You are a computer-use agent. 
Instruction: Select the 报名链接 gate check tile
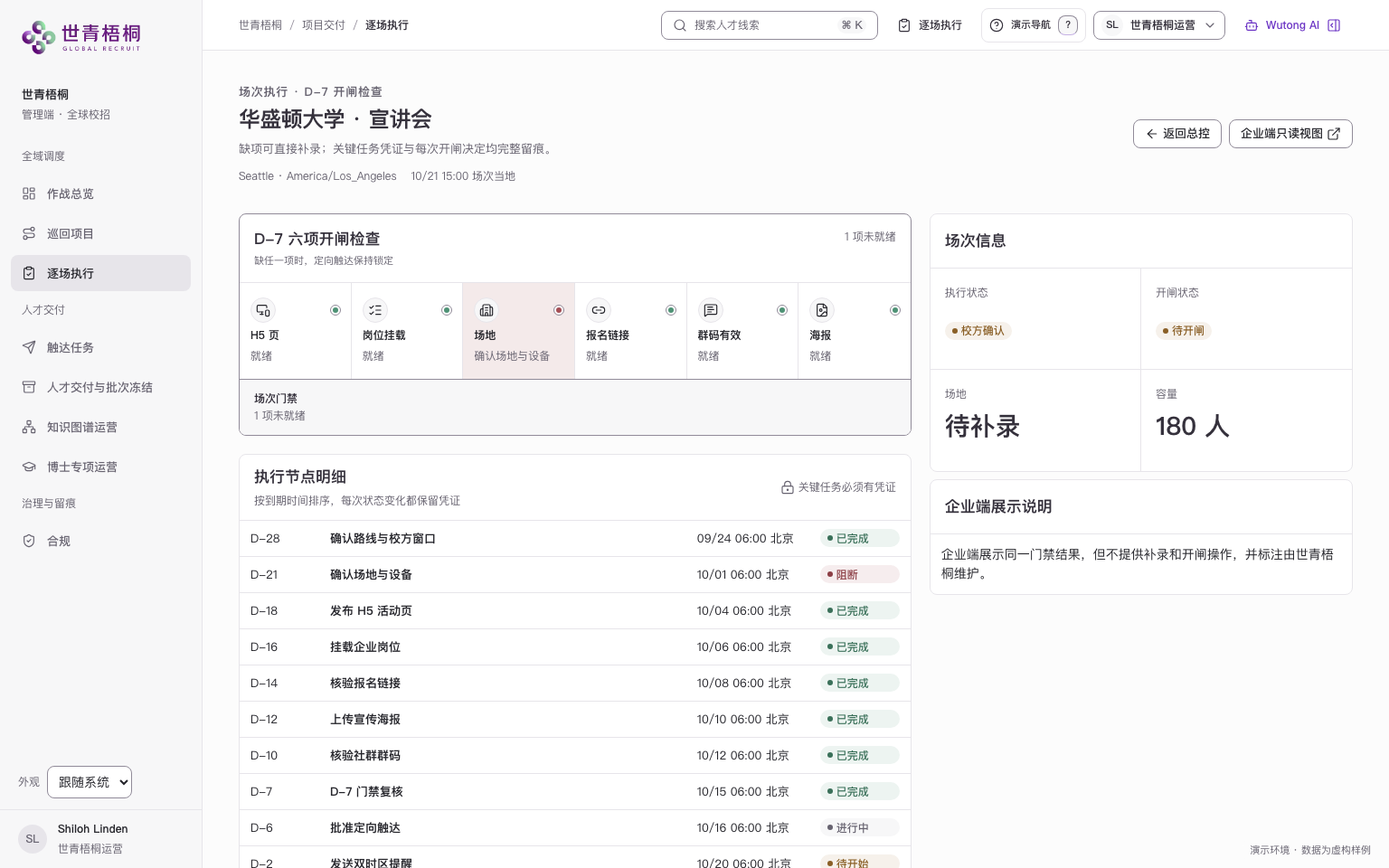pyautogui.click(x=630, y=331)
